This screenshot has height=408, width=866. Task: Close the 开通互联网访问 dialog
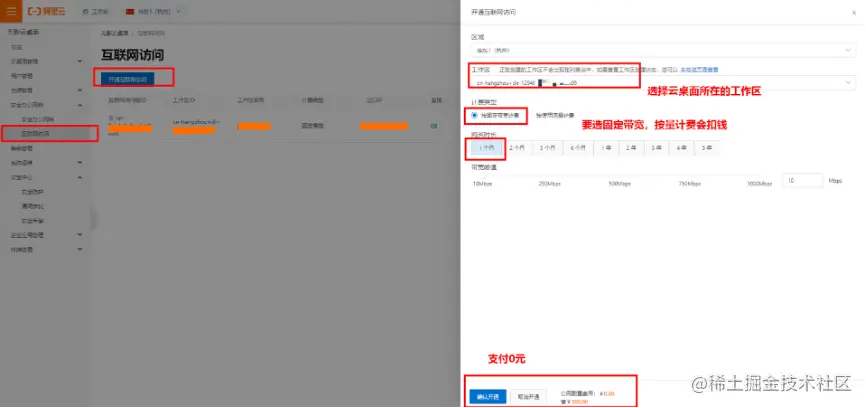[x=854, y=12]
